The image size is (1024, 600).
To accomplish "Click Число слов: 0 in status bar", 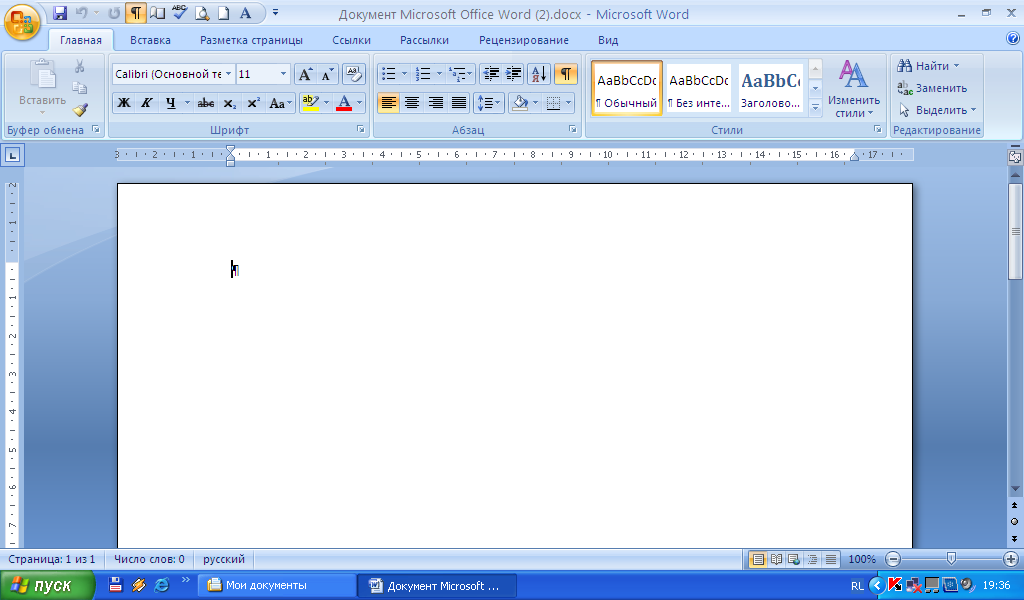I will (149, 560).
